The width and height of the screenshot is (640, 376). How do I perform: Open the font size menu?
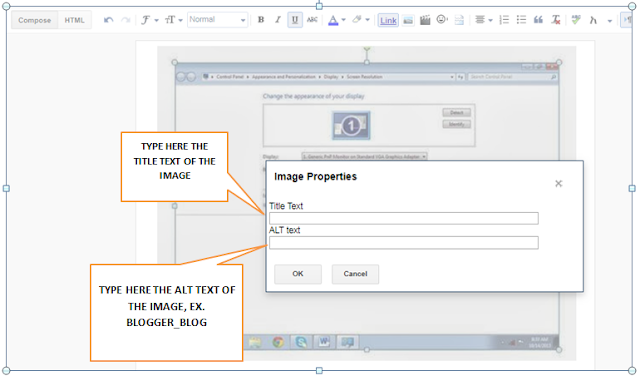click(173, 20)
